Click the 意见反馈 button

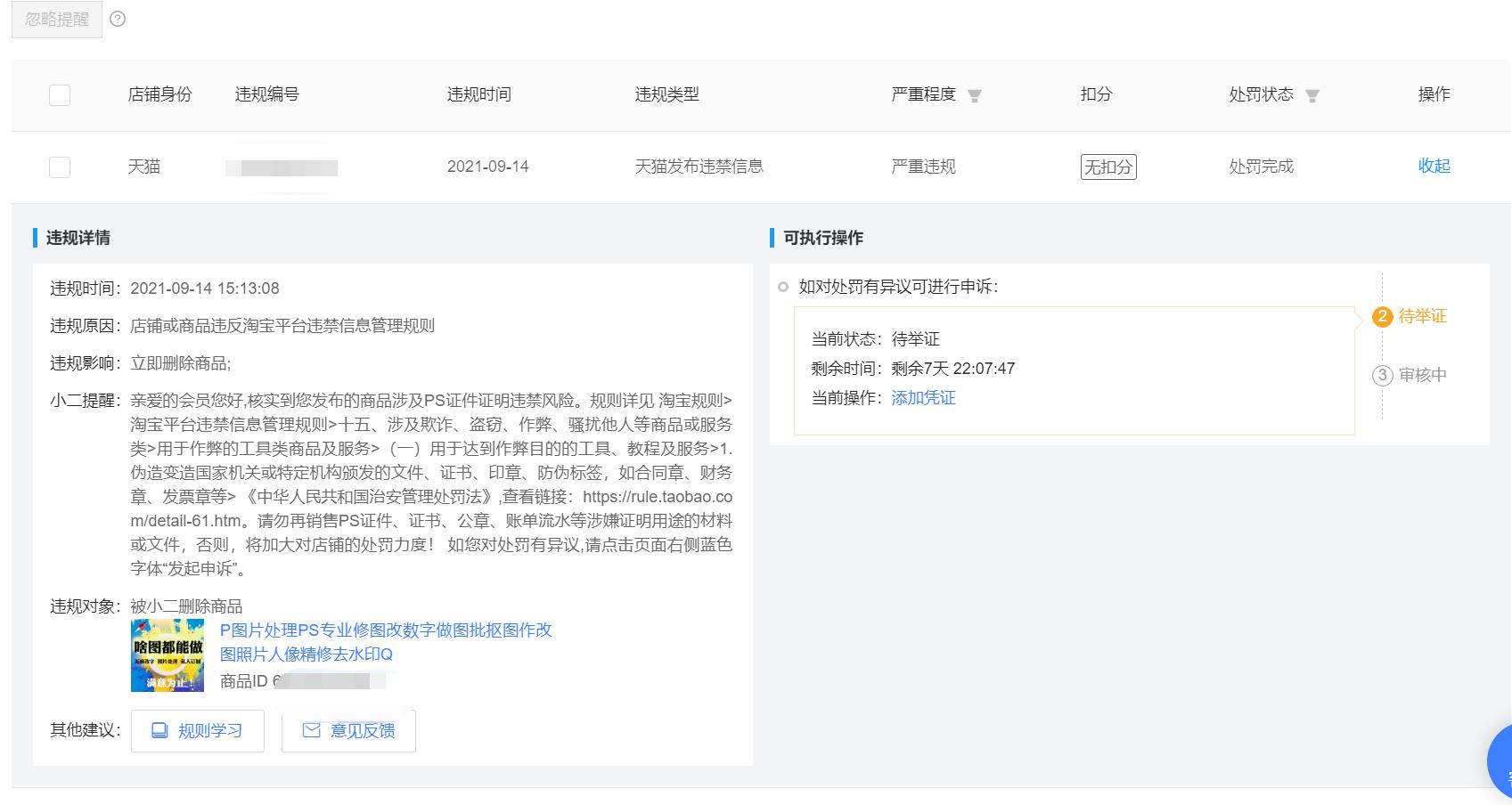tap(348, 730)
